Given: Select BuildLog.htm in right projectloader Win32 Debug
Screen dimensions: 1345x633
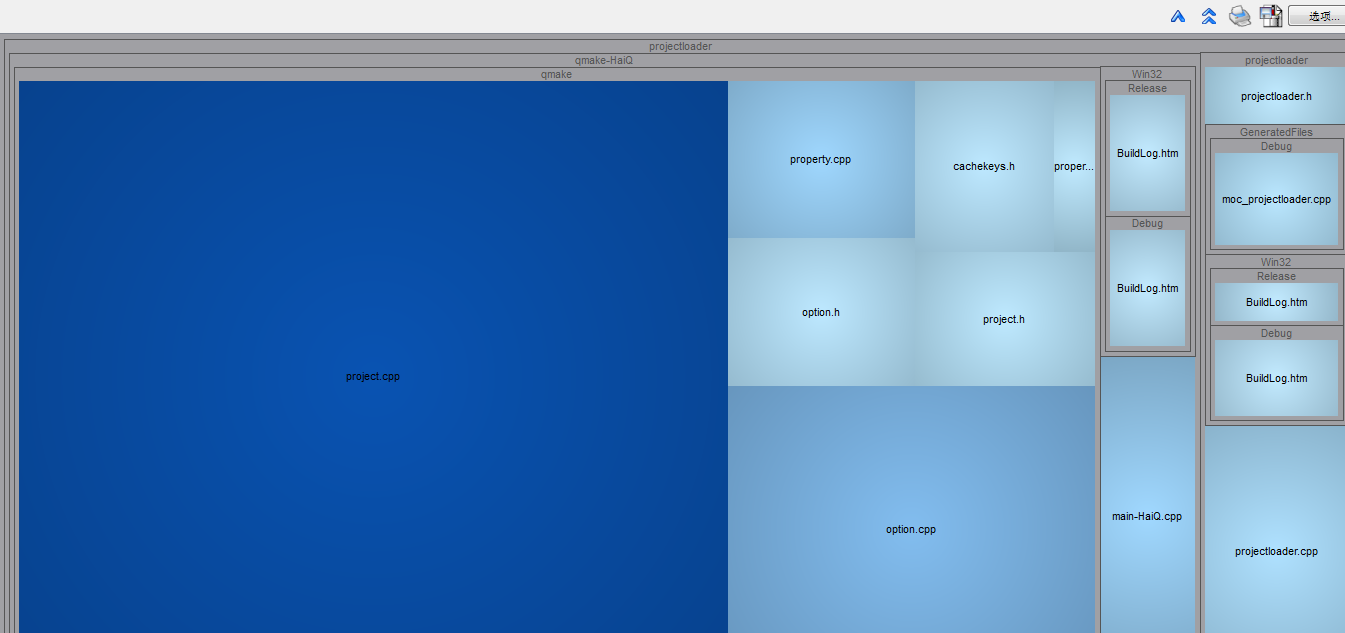Looking at the screenshot, I should coord(1276,378).
